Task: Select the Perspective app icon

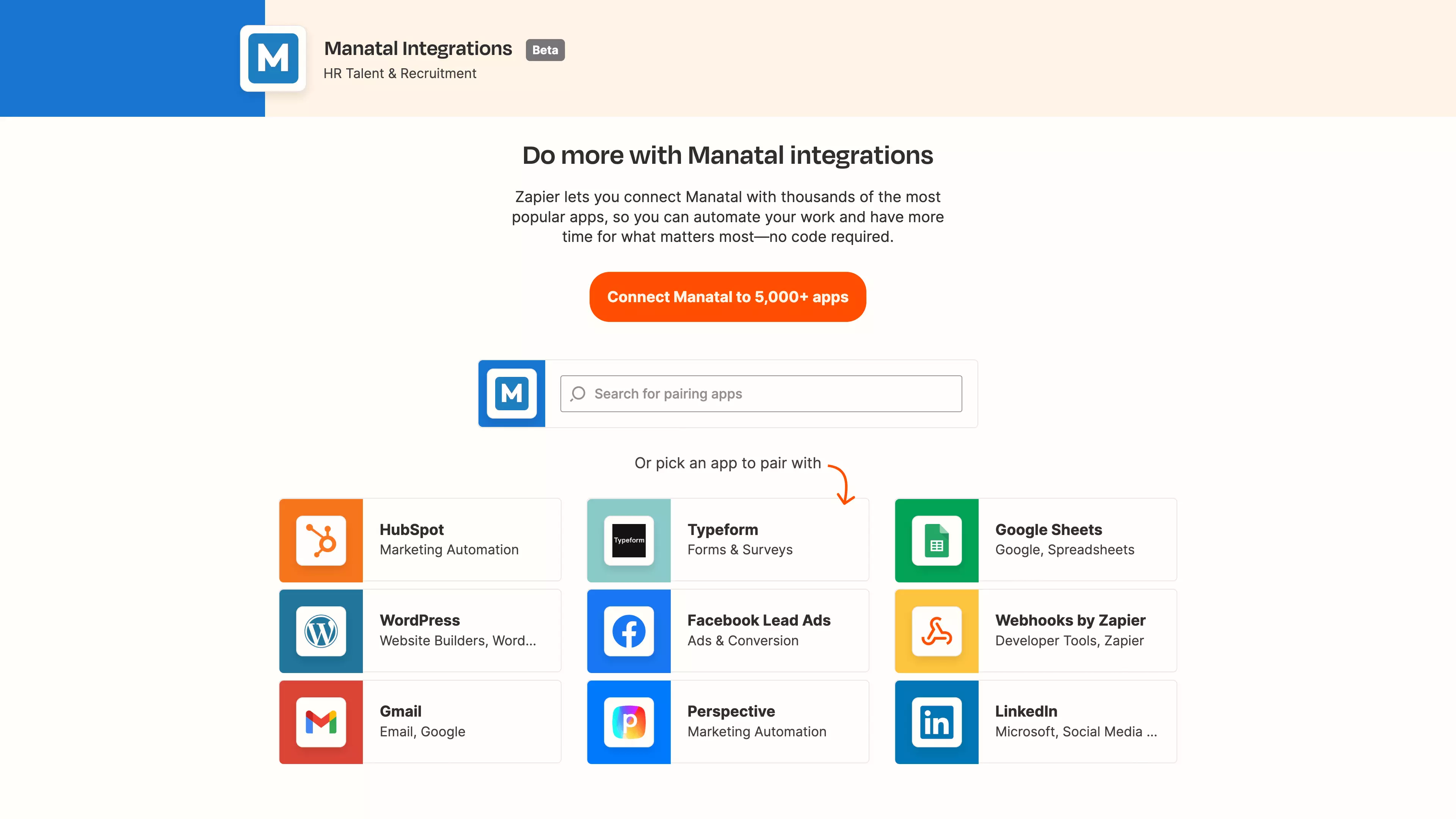Action: click(629, 722)
